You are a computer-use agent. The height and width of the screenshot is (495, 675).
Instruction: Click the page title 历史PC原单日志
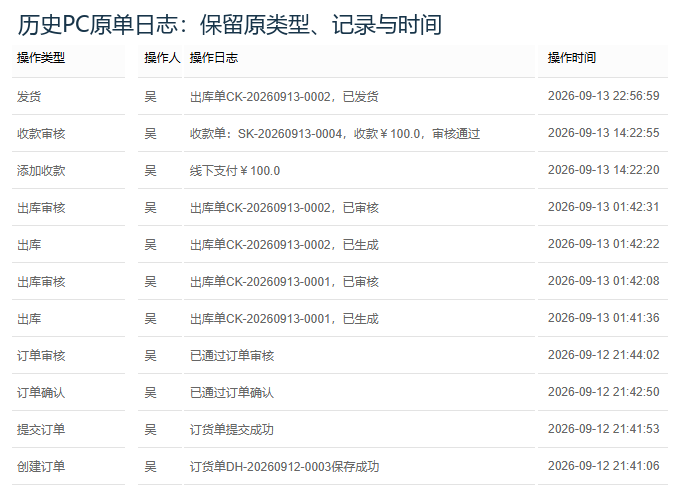click(x=97, y=25)
